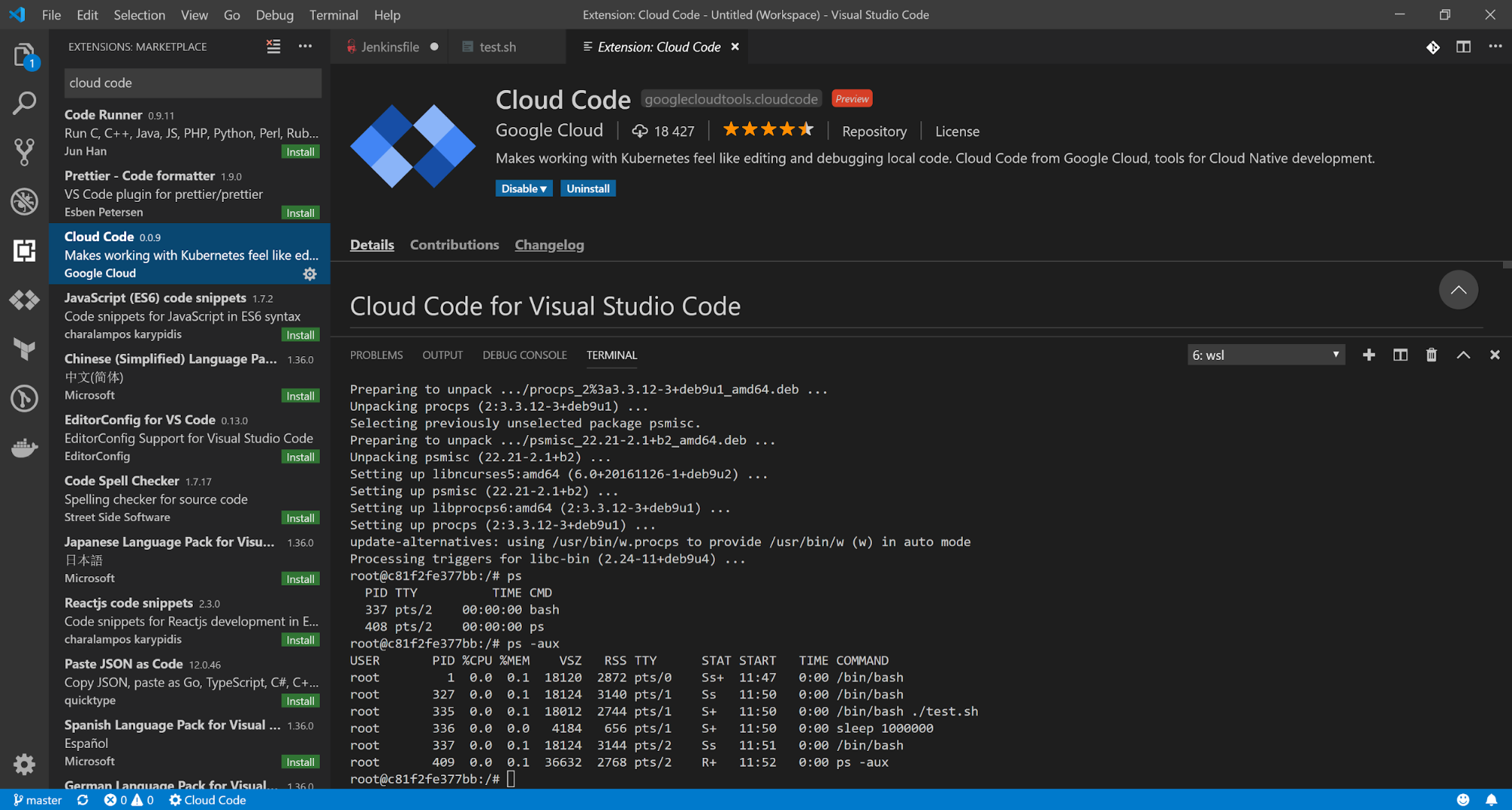The height and width of the screenshot is (810, 1512).
Task: Install Code Spell Checker extension
Action: coord(300,518)
